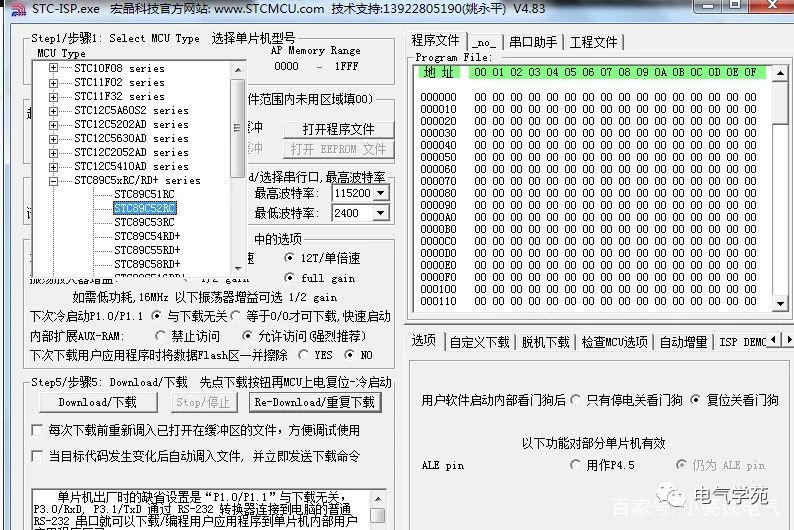Open the 脱机下载 tab

coord(546,343)
